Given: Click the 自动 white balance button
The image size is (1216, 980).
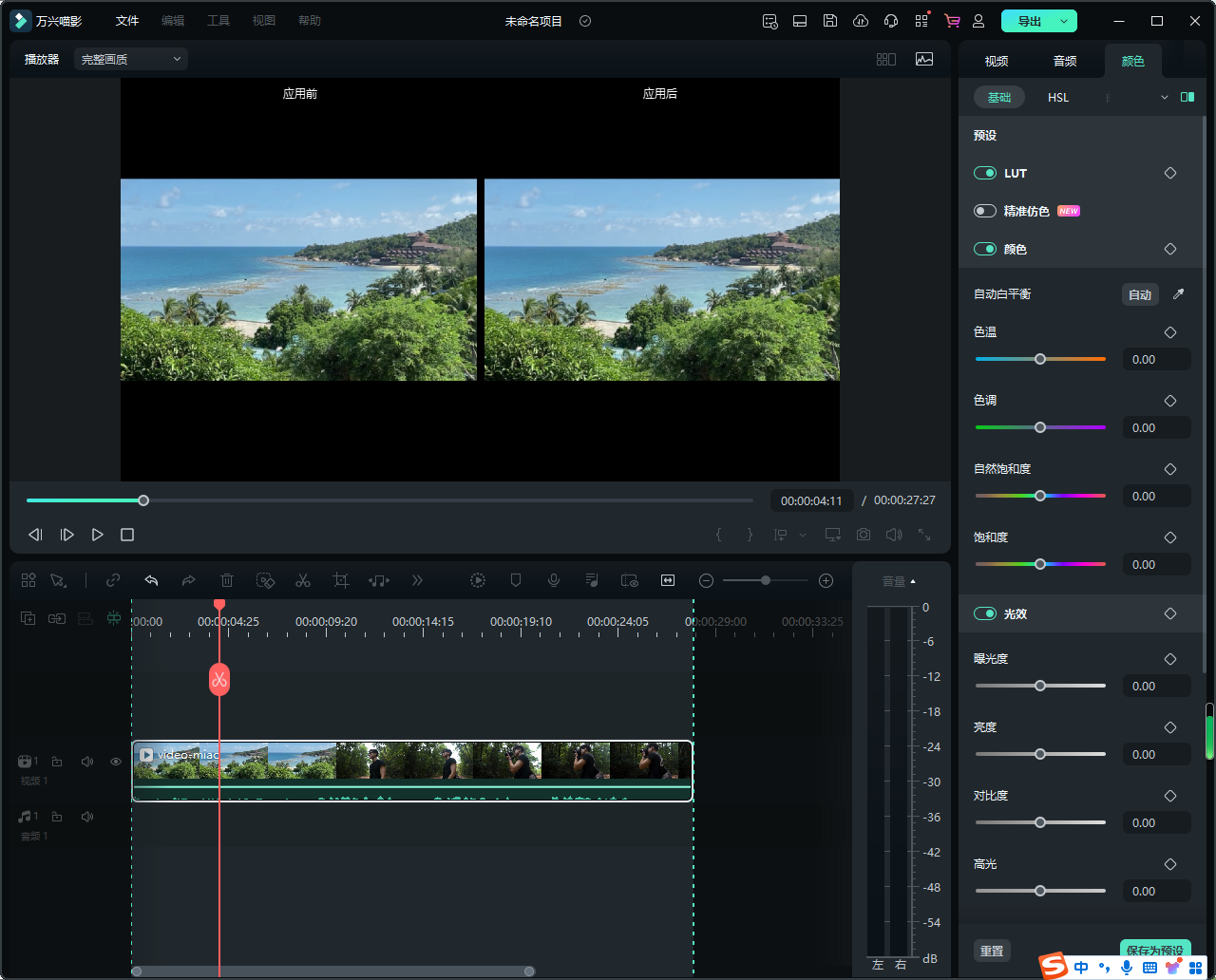Looking at the screenshot, I should 1140,294.
